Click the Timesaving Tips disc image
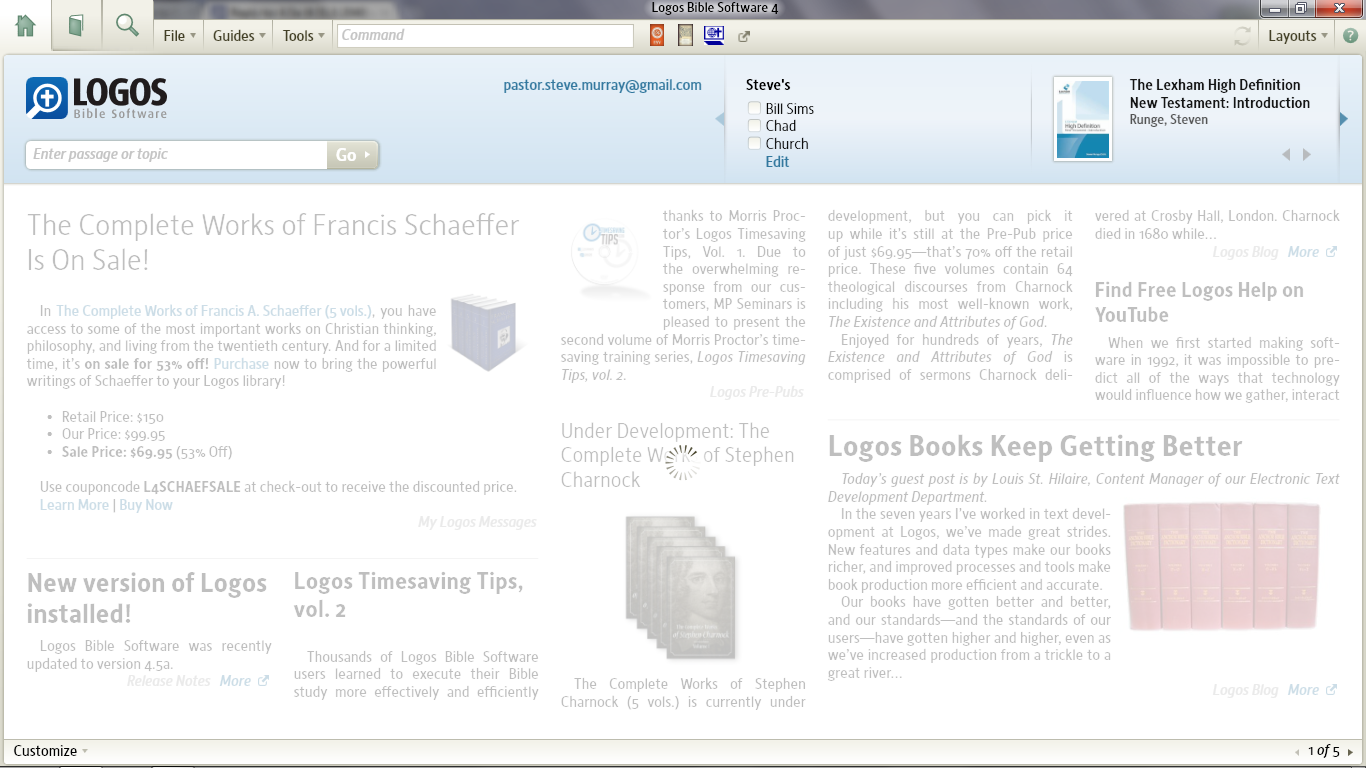Screen dimensions: 1366x768 [609, 258]
